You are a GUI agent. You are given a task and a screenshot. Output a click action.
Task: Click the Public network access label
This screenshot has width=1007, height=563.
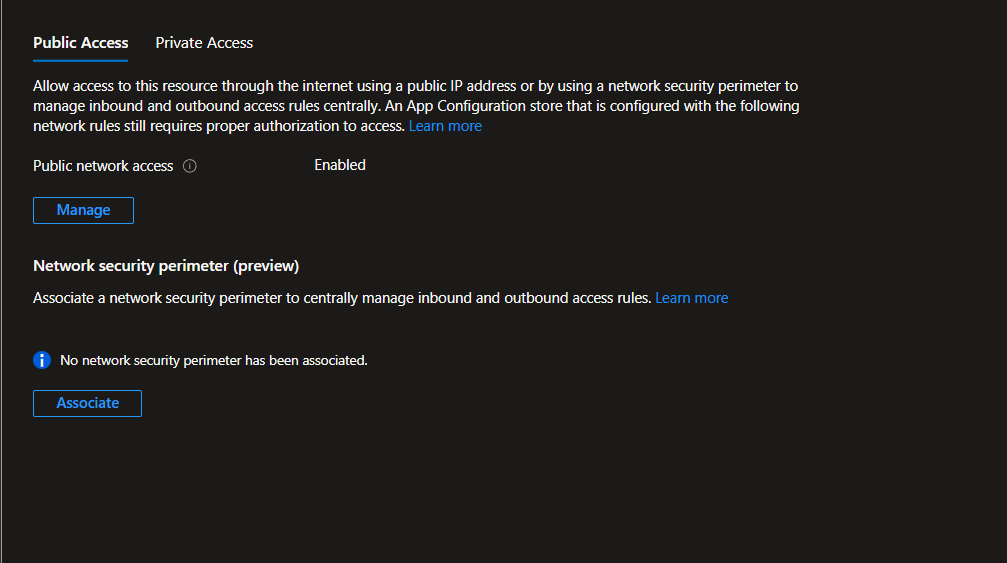coord(103,166)
